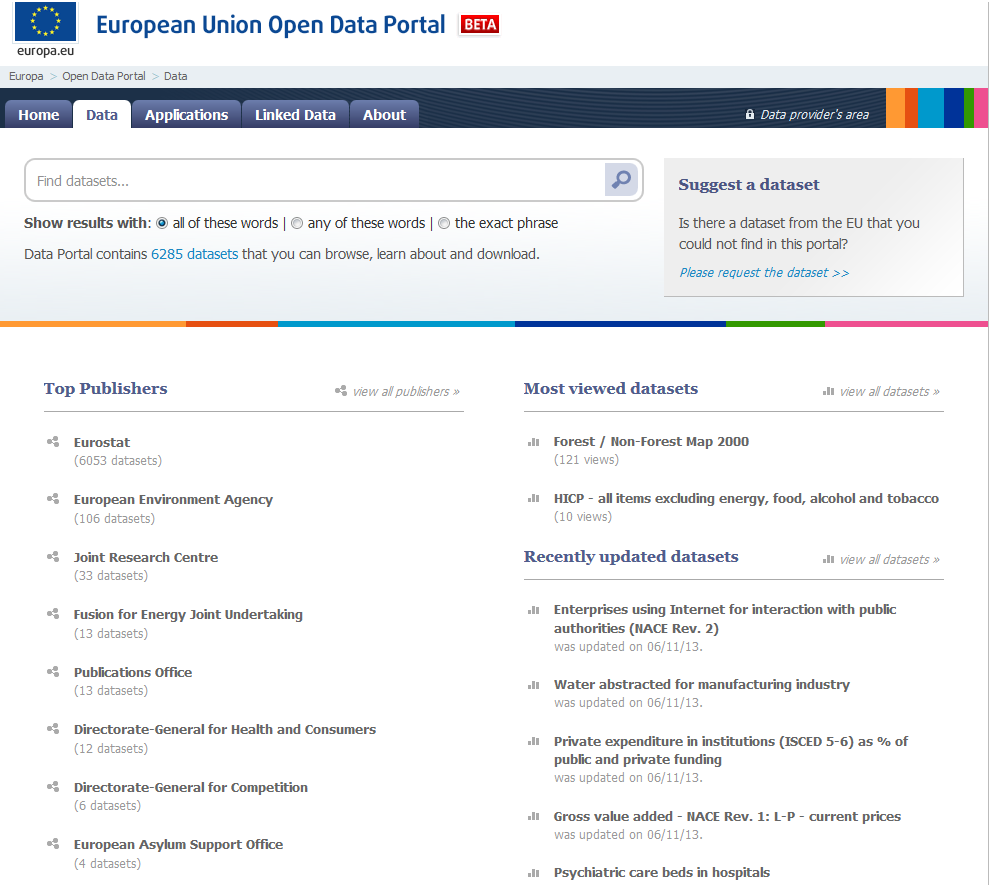The height and width of the screenshot is (887, 989).
Task: Open European Environment Agency publisher
Action: 173,500
